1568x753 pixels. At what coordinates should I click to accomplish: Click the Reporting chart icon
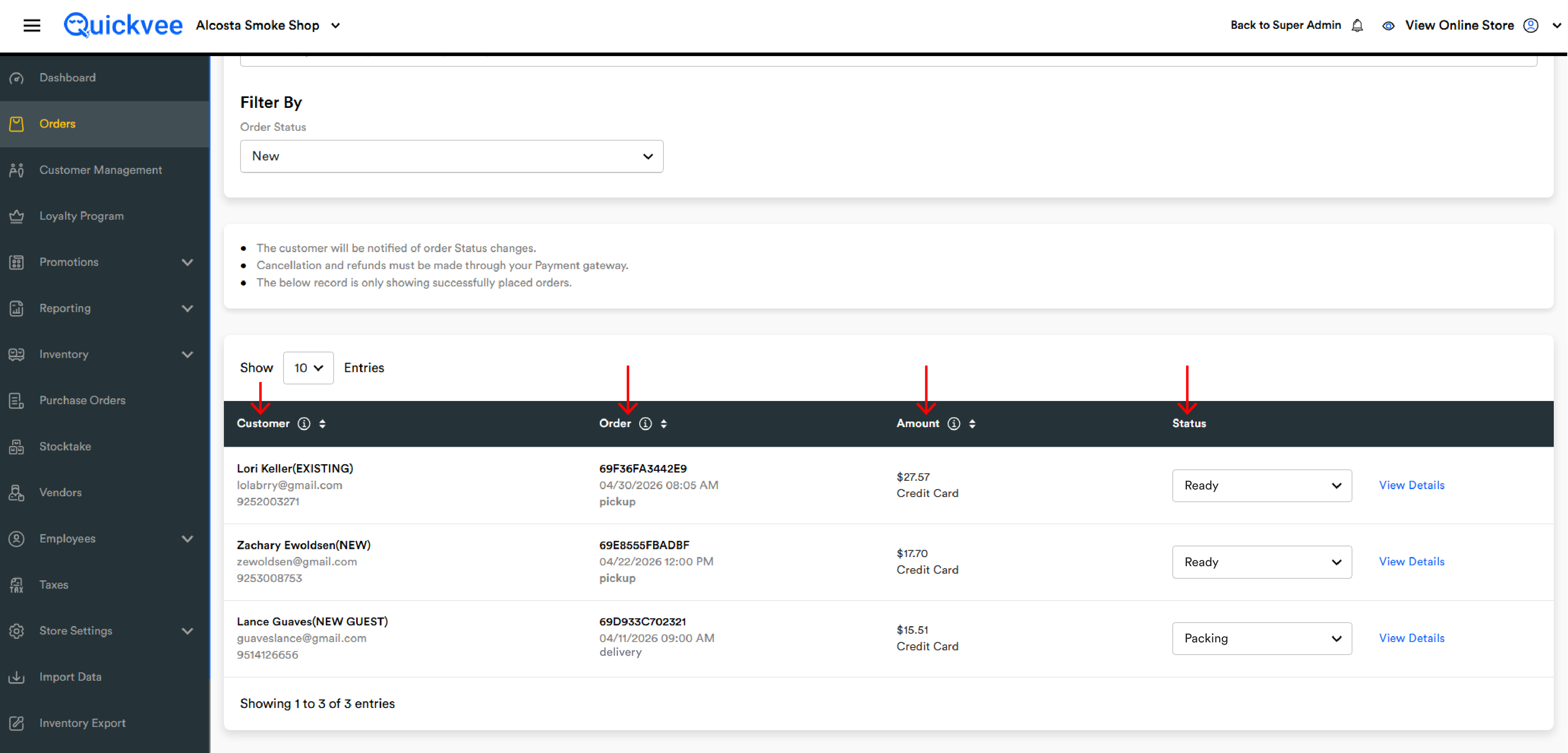pyautogui.click(x=17, y=308)
